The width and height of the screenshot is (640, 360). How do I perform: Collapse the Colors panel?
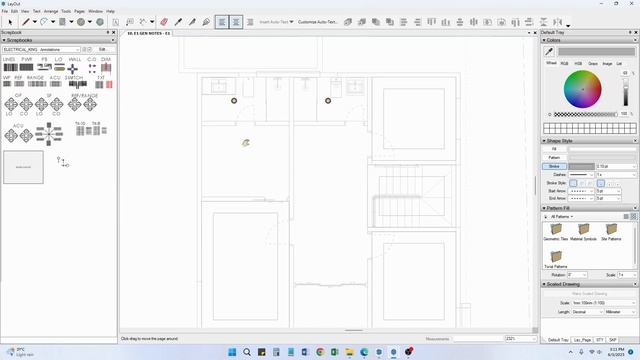click(544, 40)
